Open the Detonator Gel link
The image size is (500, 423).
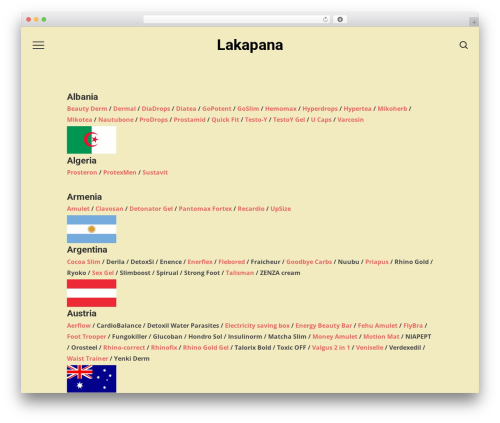pyautogui.click(x=151, y=209)
